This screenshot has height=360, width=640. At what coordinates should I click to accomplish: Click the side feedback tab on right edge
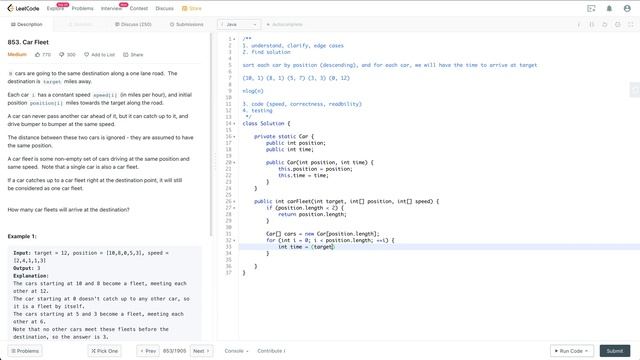[635, 89]
